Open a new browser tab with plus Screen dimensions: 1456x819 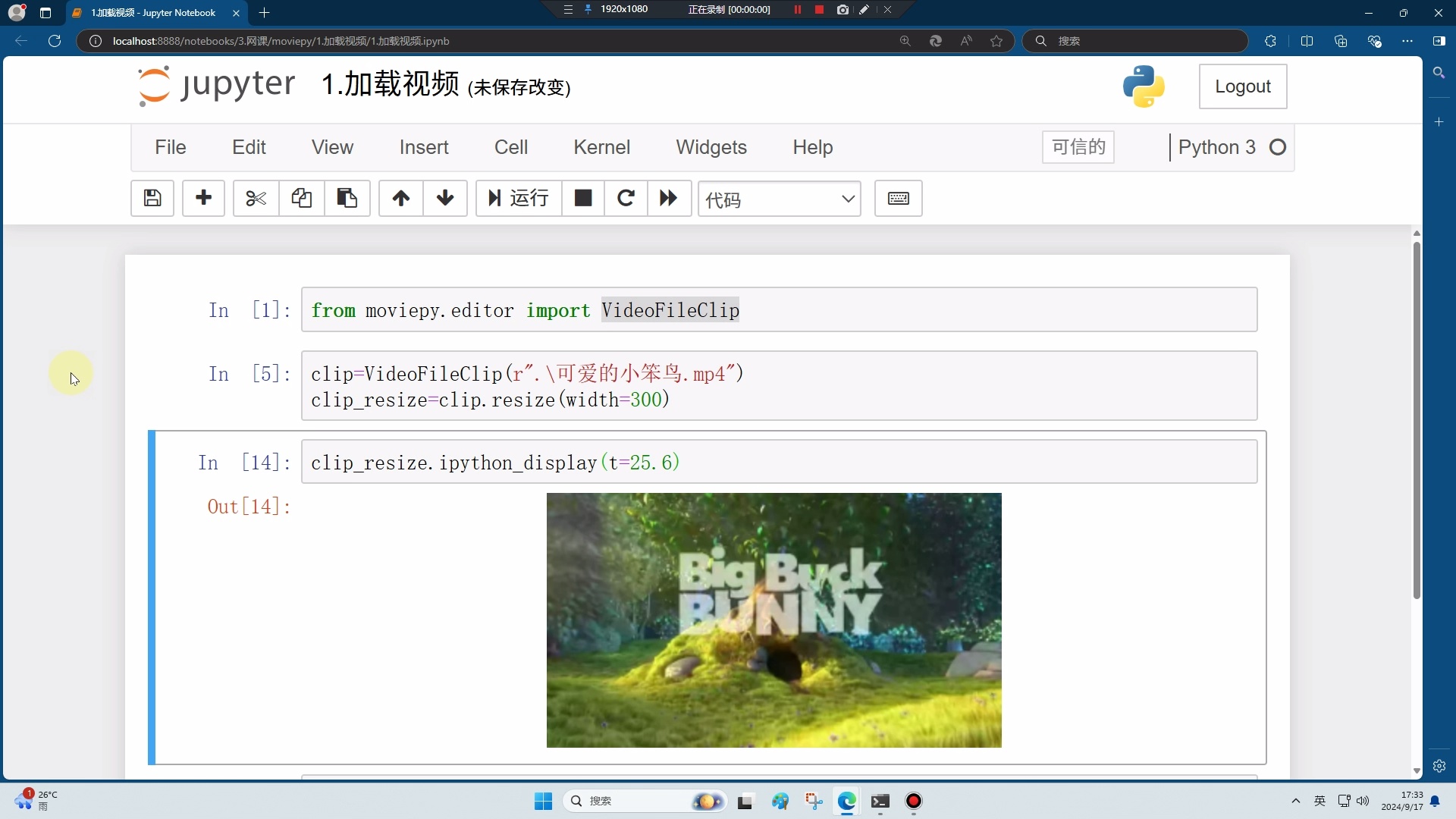pyautogui.click(x=264, y=13)
